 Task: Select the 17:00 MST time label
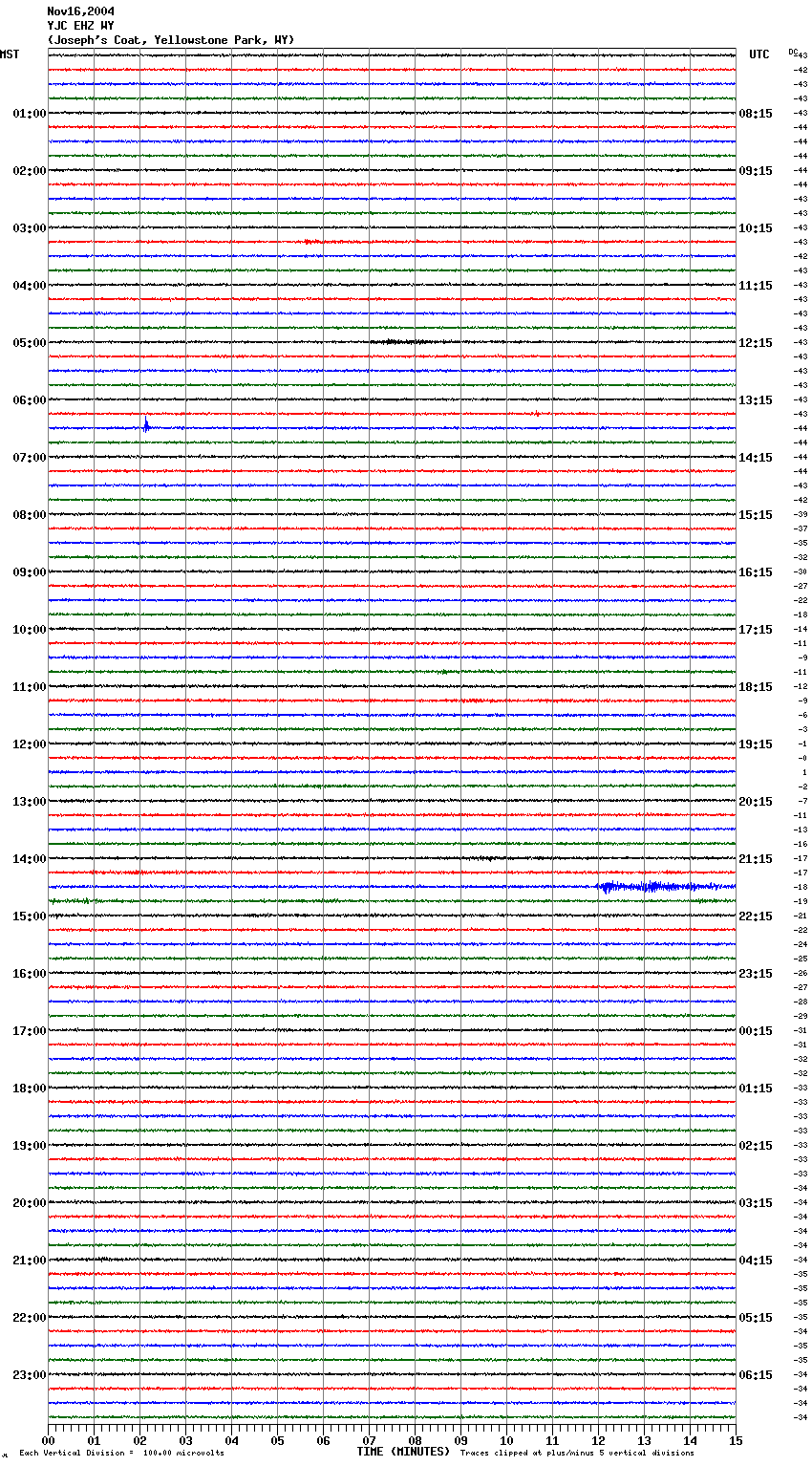[30, 1031]
